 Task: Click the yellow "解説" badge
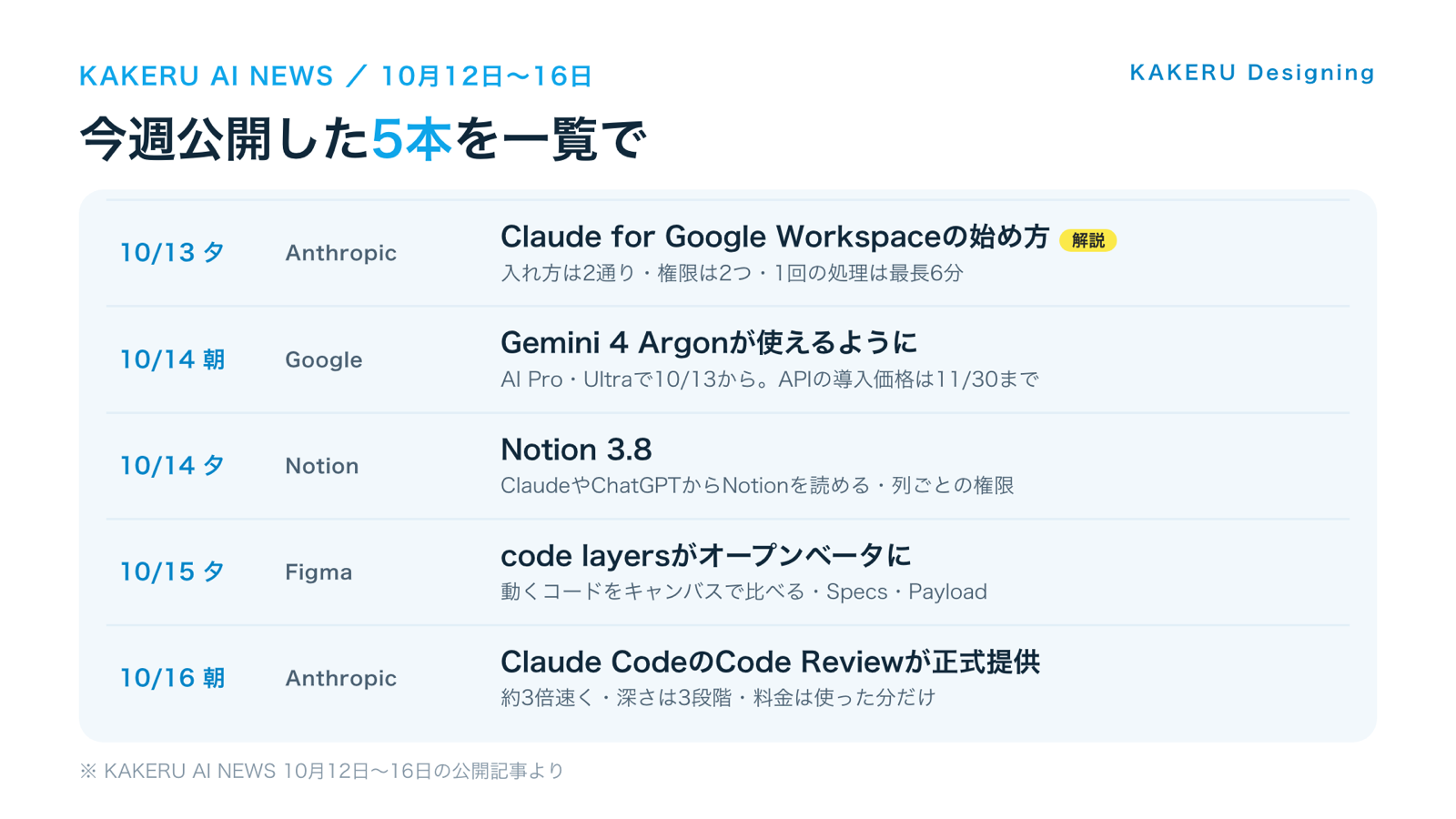(1087, 240)
